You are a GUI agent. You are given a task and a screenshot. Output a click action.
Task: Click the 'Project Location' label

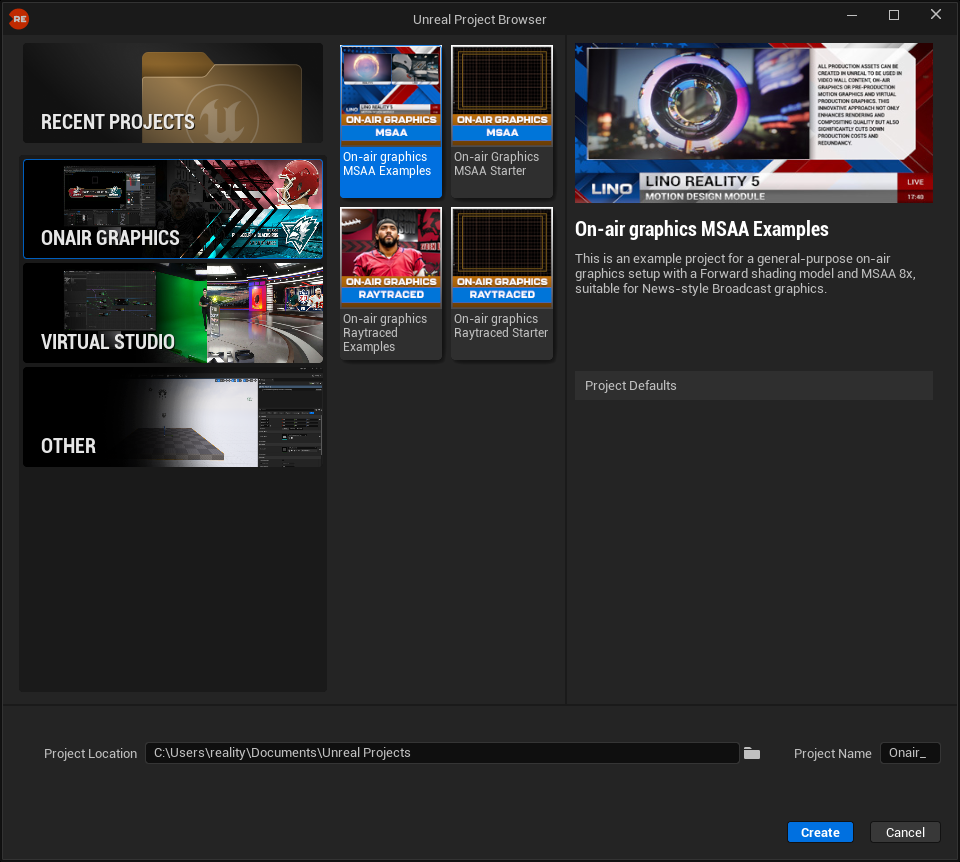coord(91,754)
